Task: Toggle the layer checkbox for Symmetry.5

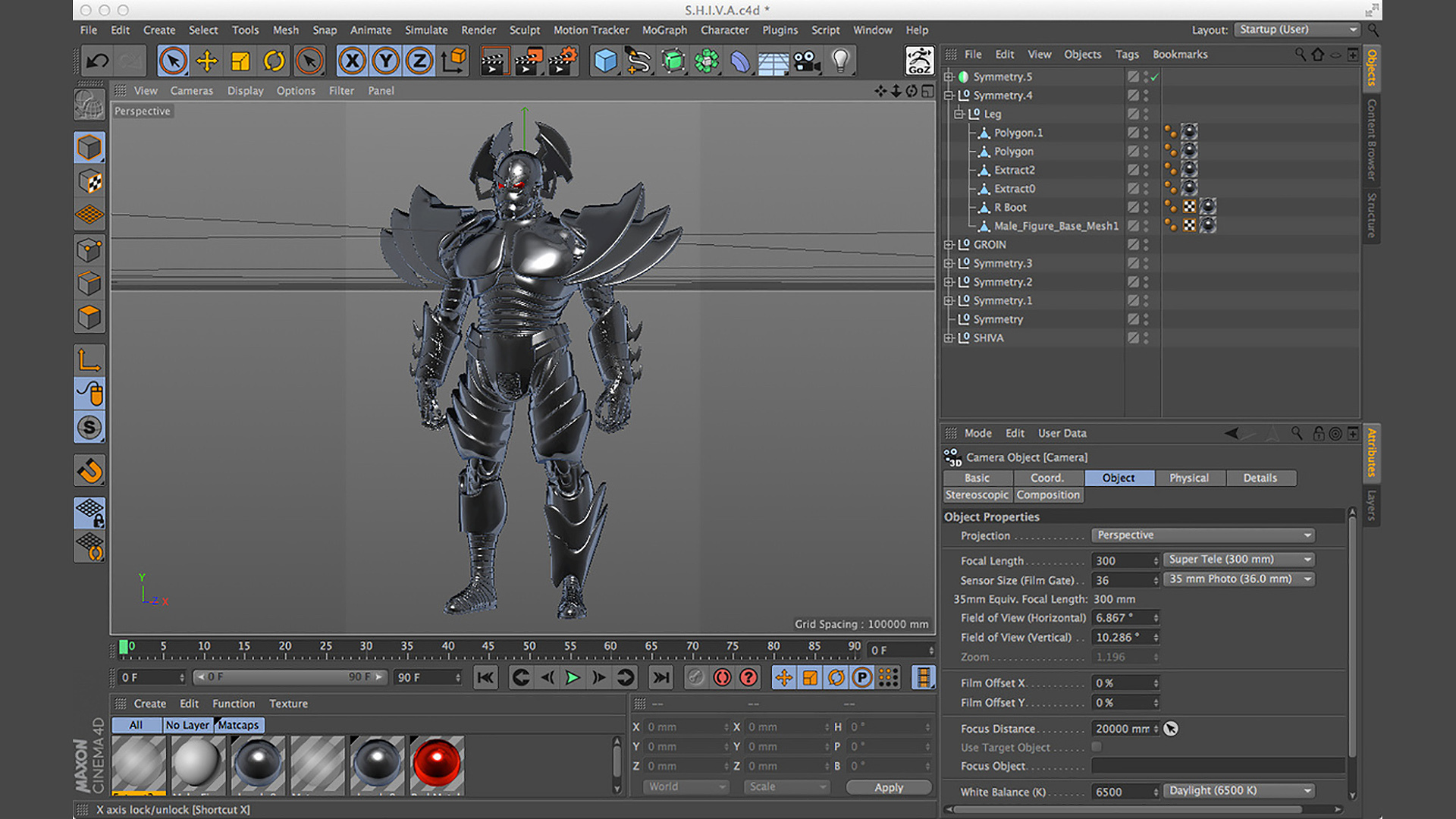Action: 1133,77
